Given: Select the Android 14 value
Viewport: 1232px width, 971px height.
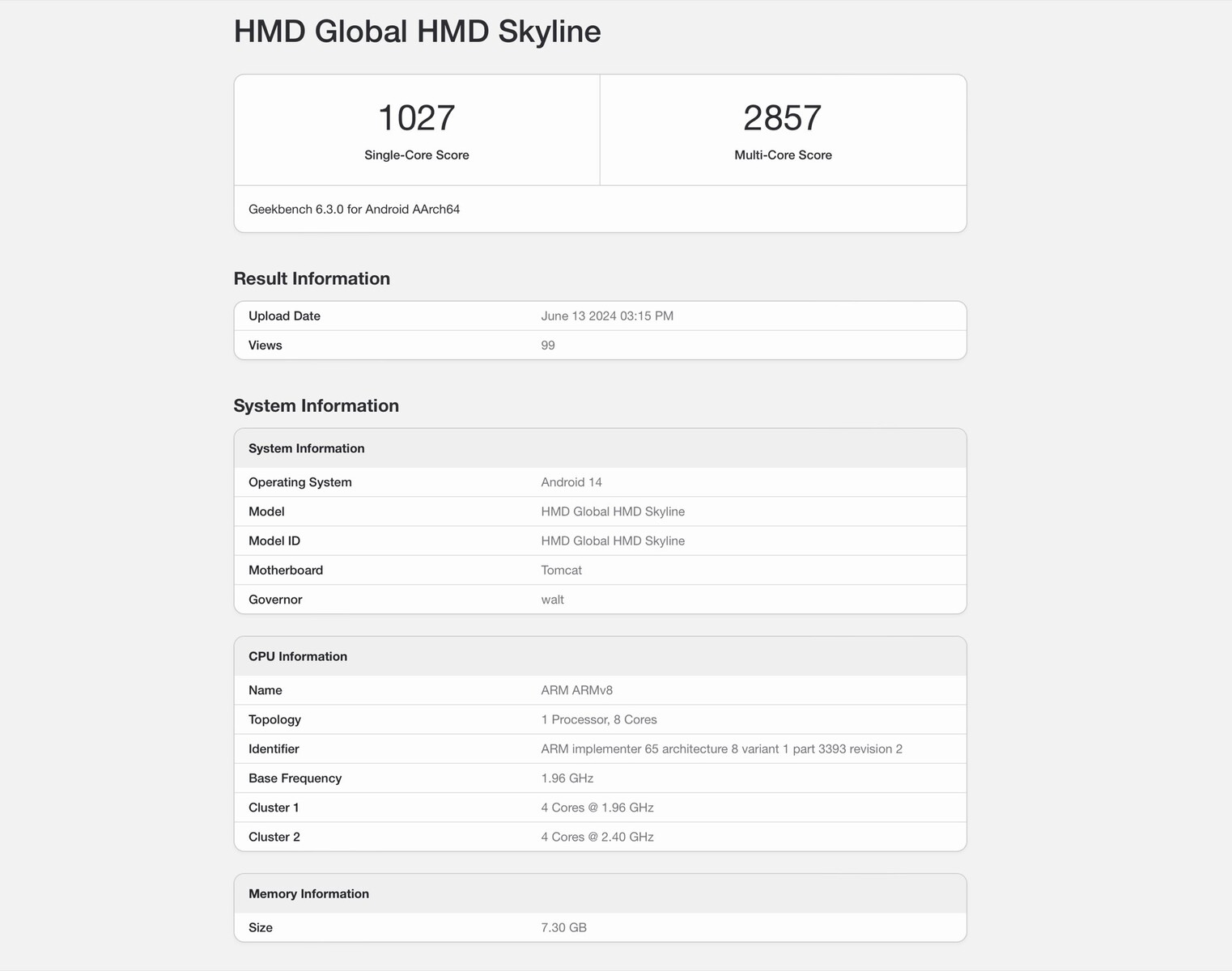Looking at the screenshot, I should [571, 482].
